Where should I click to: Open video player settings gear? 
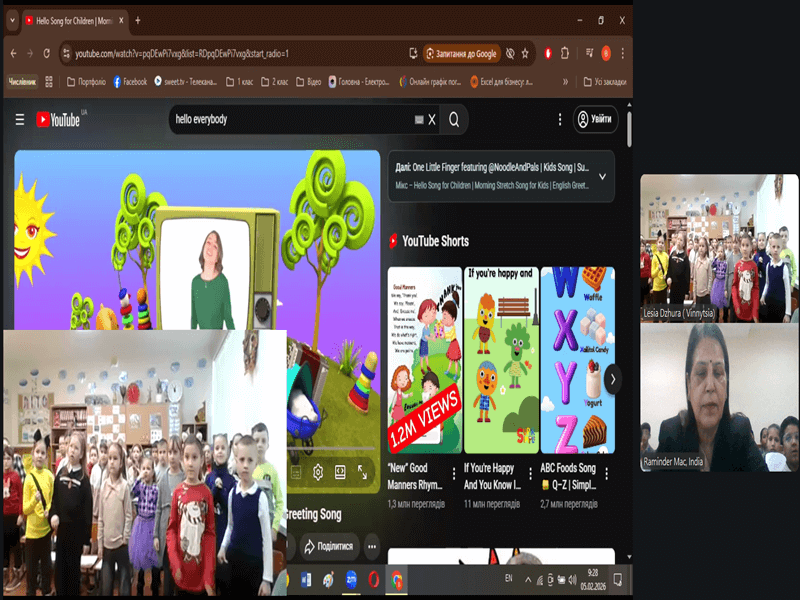pyautogui.click(x=318, y=472)
